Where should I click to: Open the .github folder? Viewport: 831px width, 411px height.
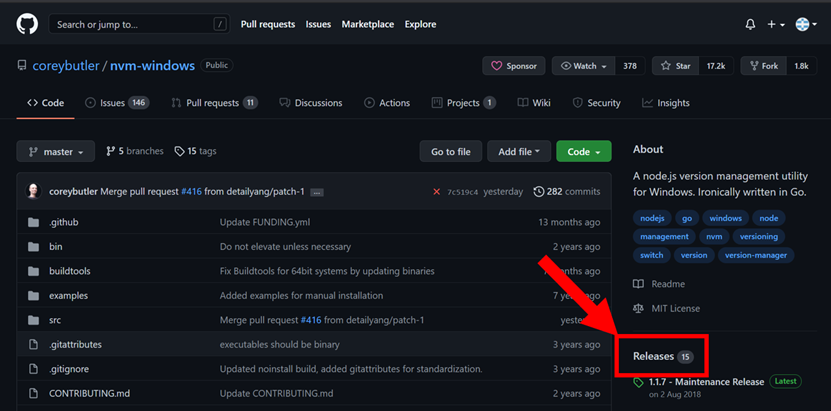pos(64,222)
